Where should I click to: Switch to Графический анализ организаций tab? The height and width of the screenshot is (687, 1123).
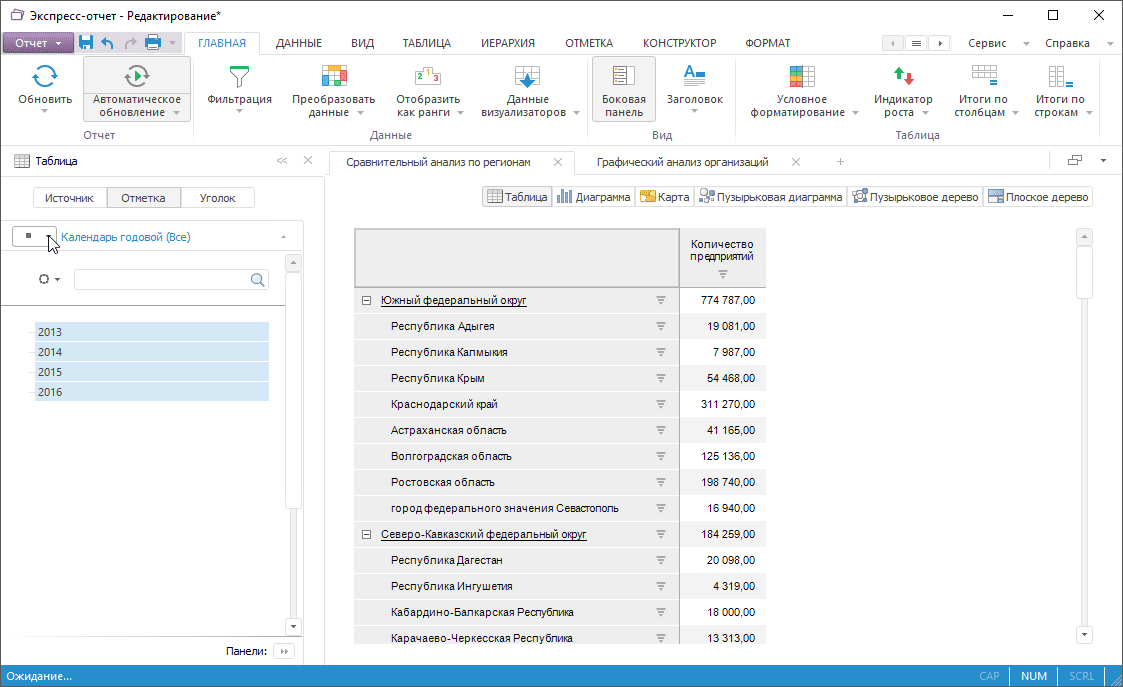681,162
